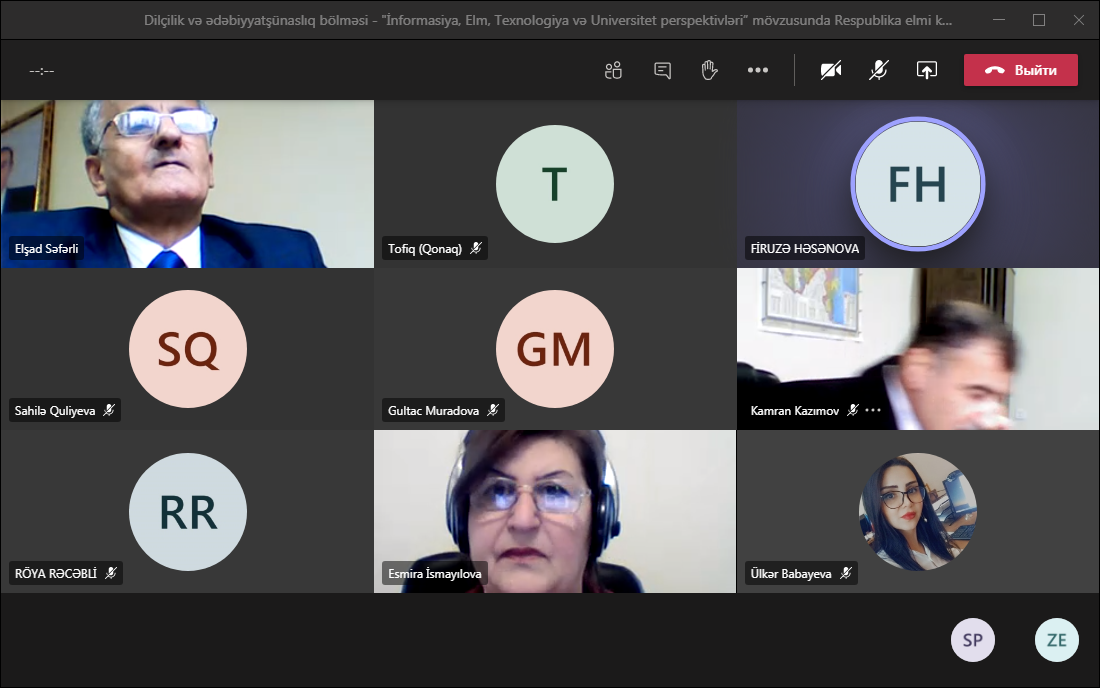Image resolution: width=1100 pixels, height=688 pixels.
Task: Click the Gultac Muradova name label
Action: [x=434, y=410]
